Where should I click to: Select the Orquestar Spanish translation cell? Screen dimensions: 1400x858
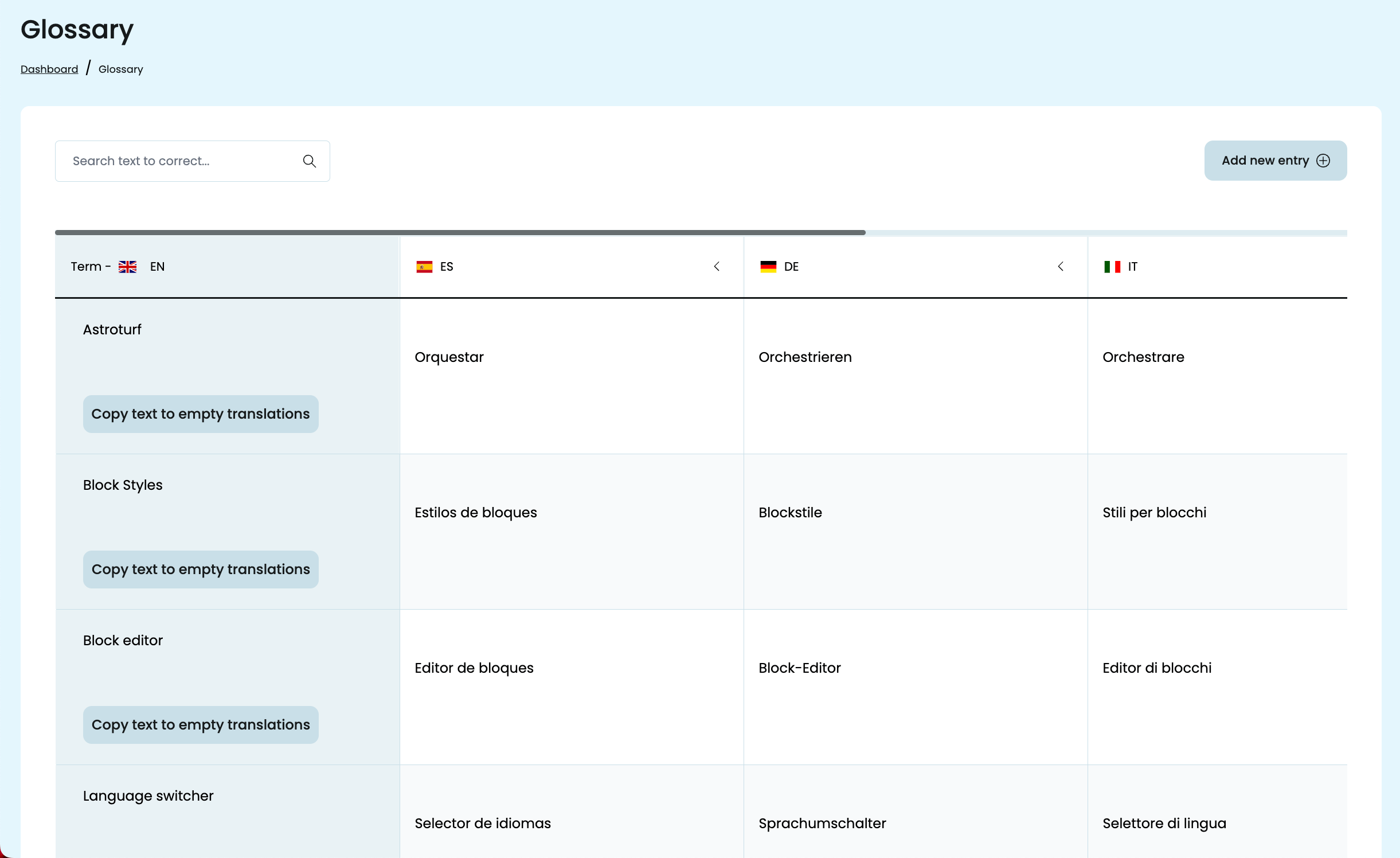(449, 357)
